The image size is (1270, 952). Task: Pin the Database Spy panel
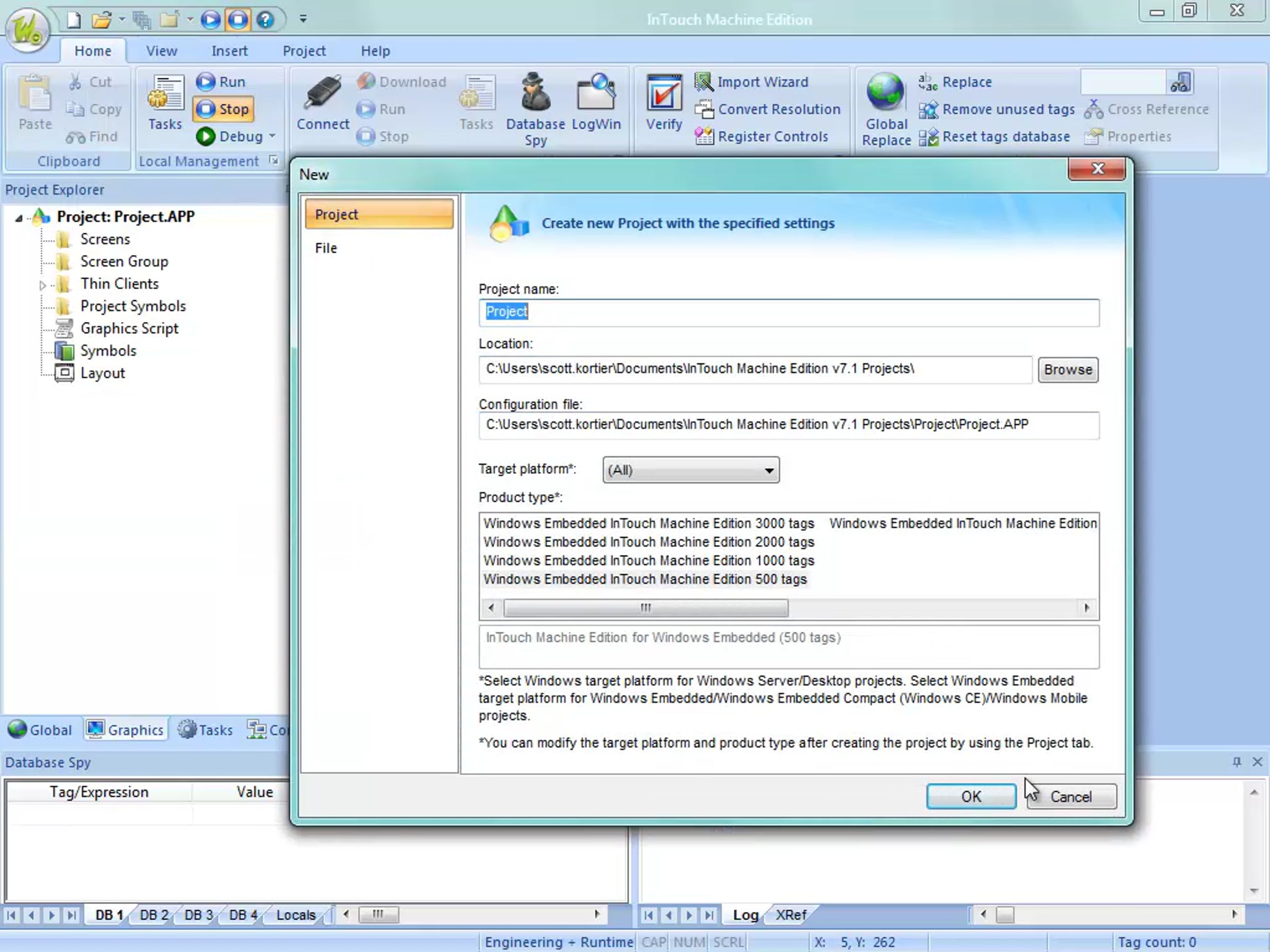click(x=1236, y=762)
